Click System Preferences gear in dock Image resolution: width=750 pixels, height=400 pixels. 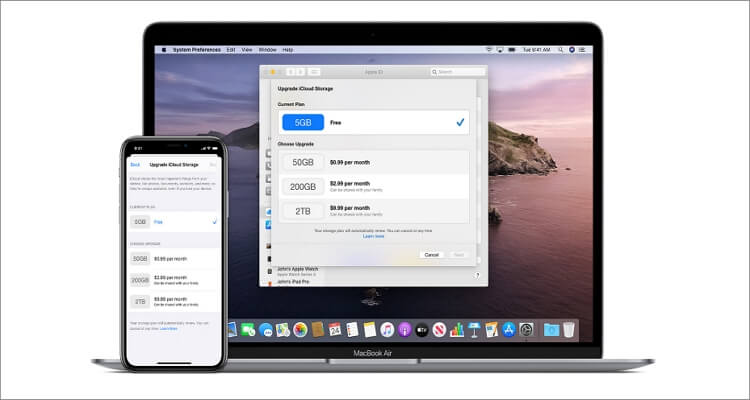point(526,330)
